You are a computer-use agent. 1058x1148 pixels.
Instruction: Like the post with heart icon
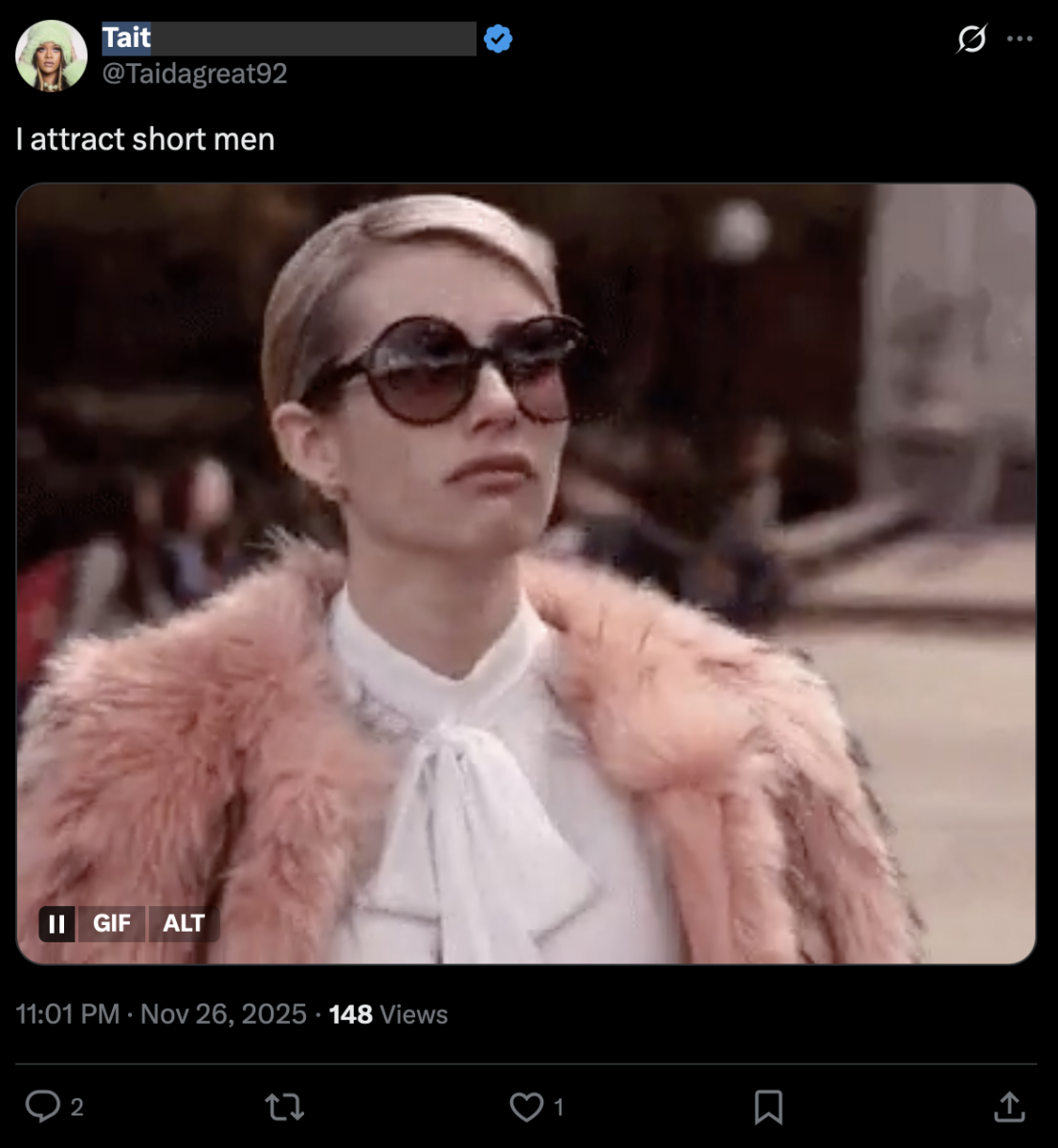point(526,1107)
